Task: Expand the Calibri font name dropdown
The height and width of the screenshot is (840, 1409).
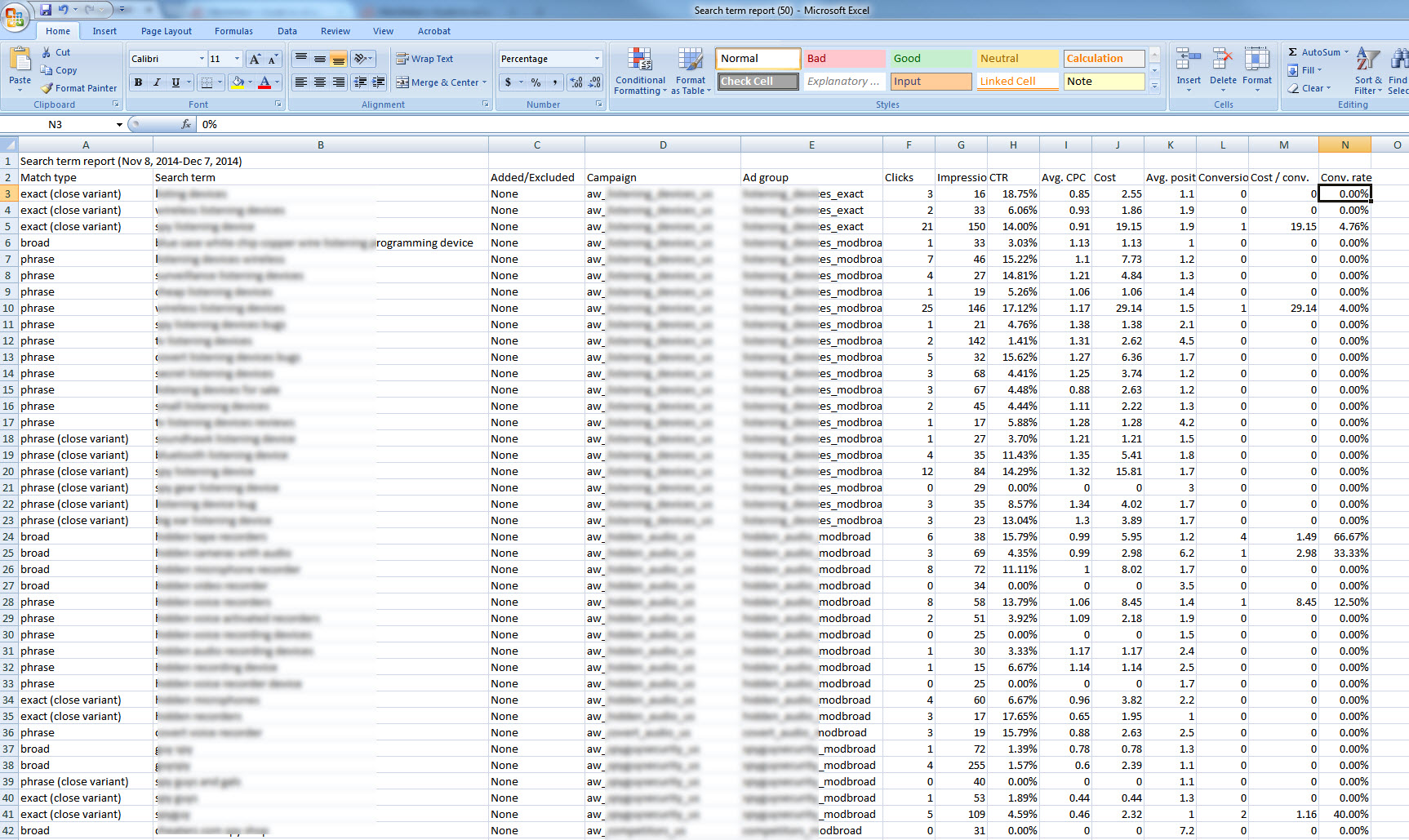Action: [x=202, y=59]
